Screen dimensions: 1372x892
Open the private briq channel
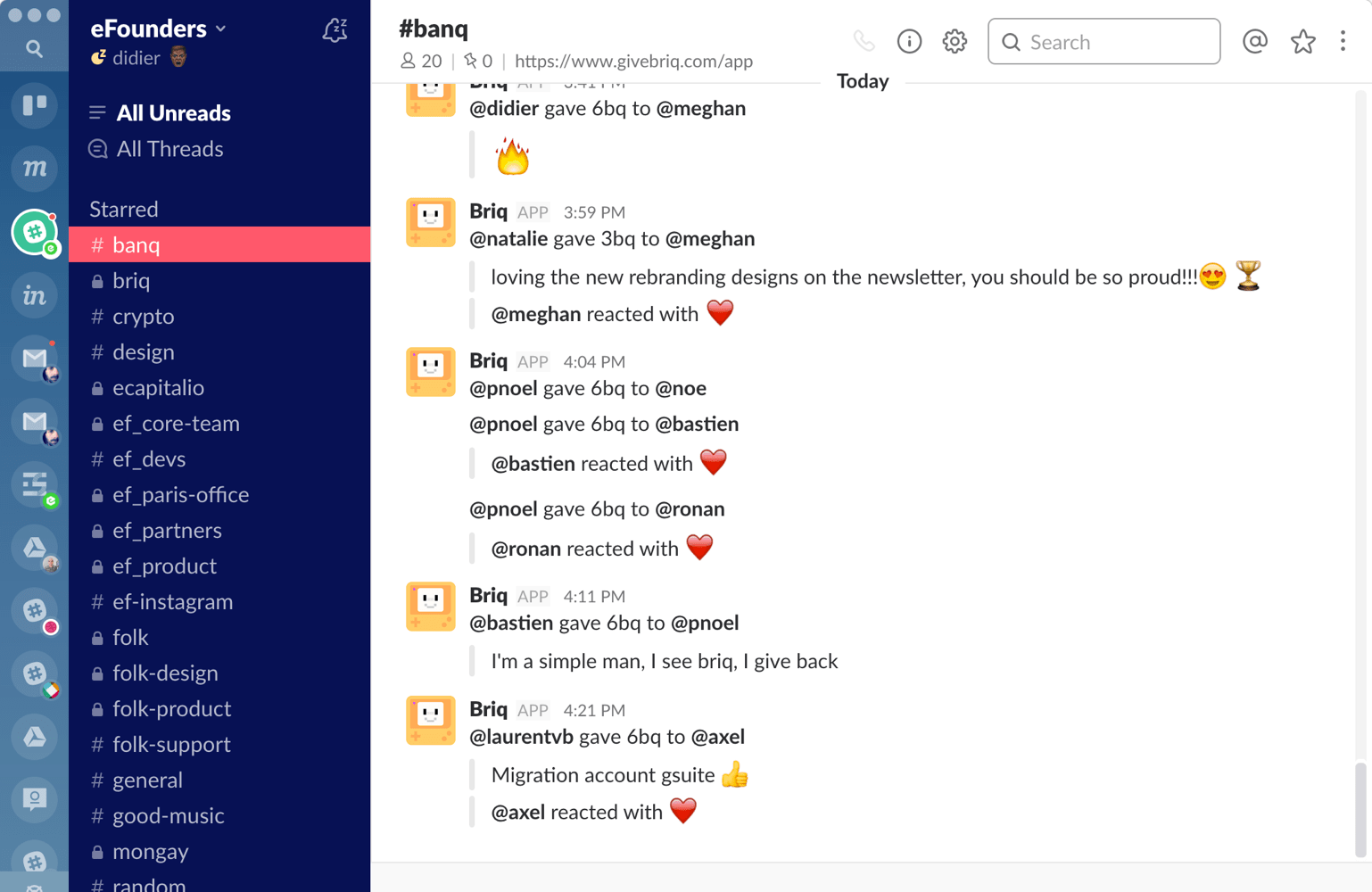tap(219, 280)
